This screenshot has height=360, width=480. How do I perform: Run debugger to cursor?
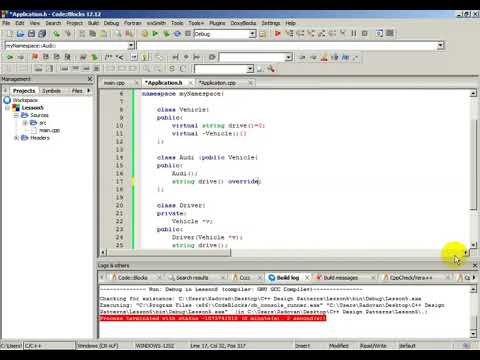coord(289,33)
